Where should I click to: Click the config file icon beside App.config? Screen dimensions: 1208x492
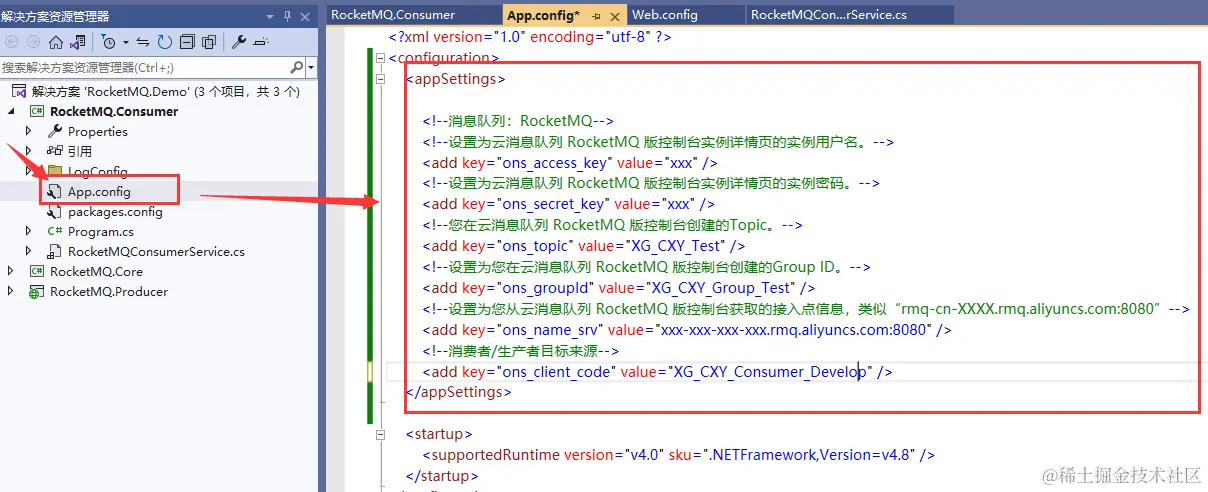click(55, 191)
